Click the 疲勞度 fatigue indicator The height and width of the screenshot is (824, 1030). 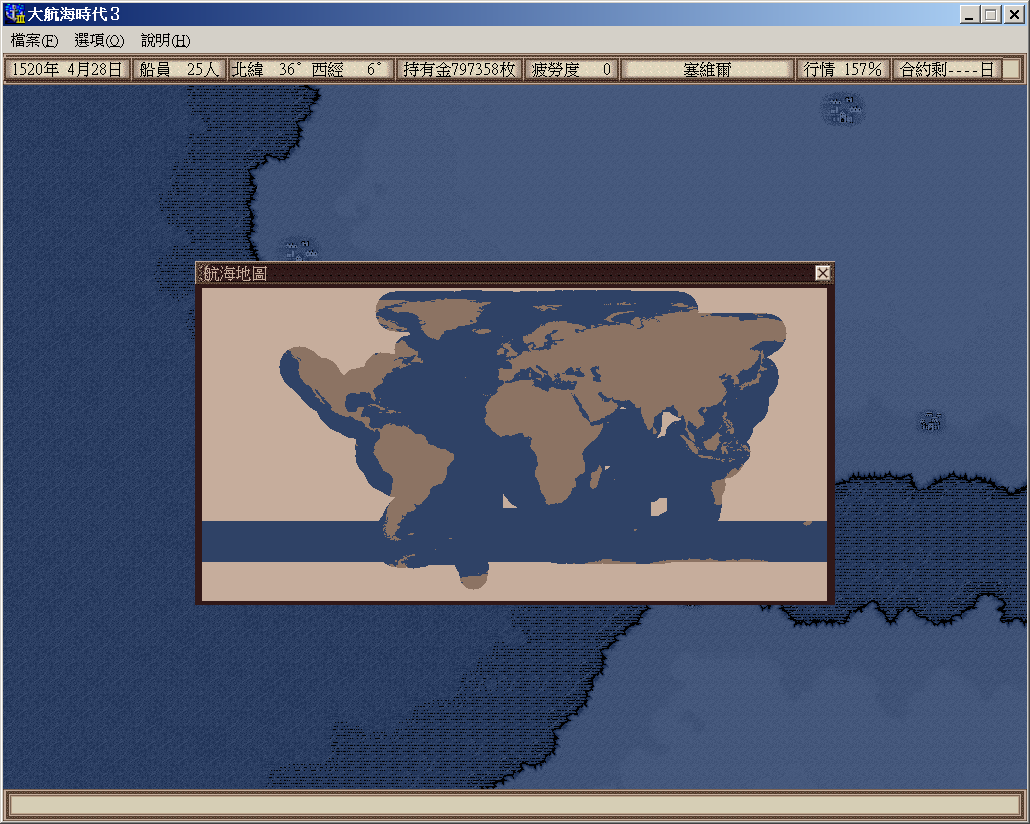(571, 69)
